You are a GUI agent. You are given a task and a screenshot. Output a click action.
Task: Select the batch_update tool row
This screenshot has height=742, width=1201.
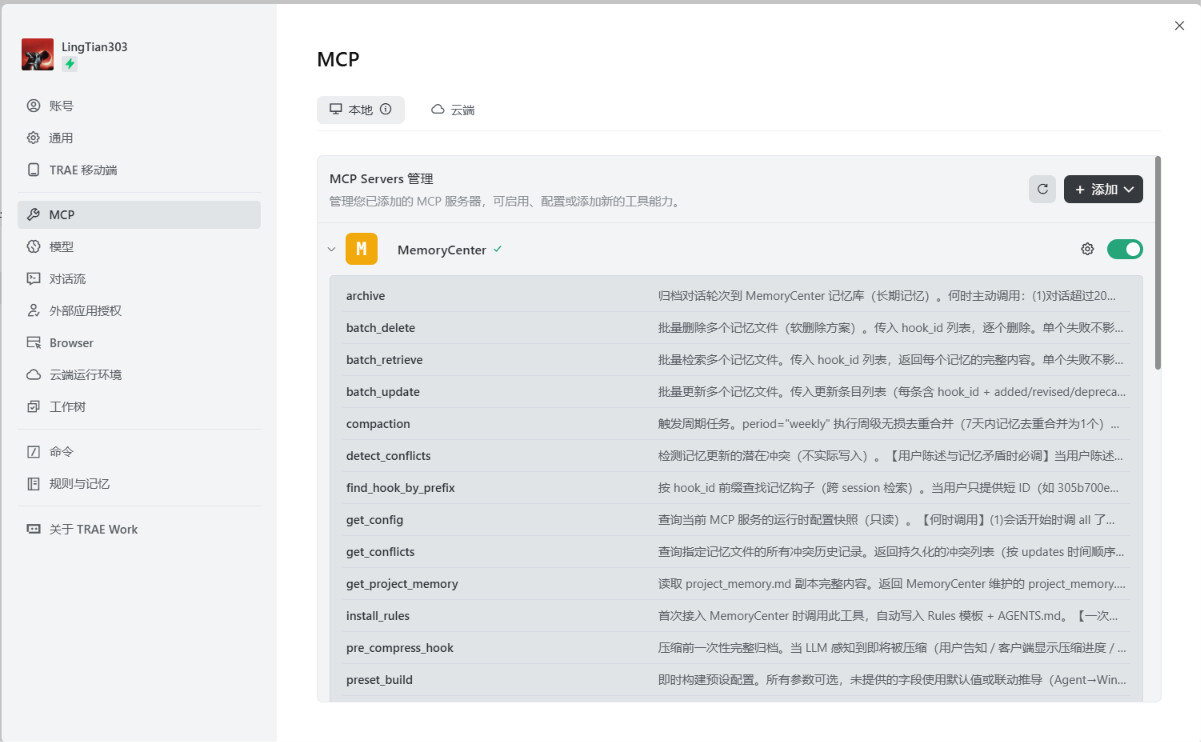point(736,392)
